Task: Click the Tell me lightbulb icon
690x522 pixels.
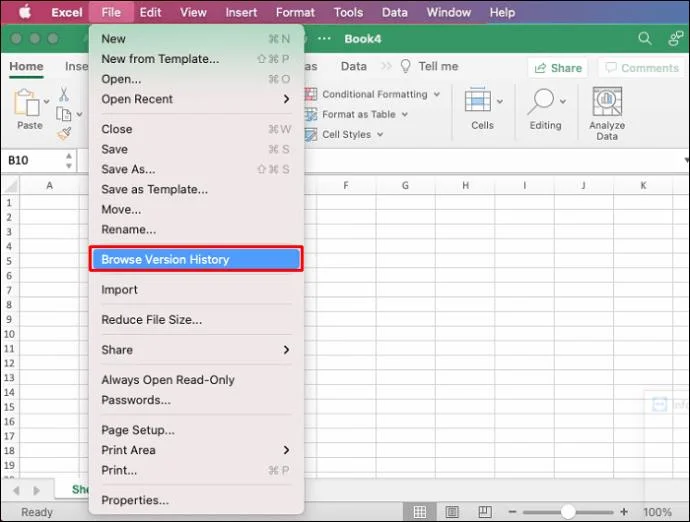Action: [x=405, y=66]
